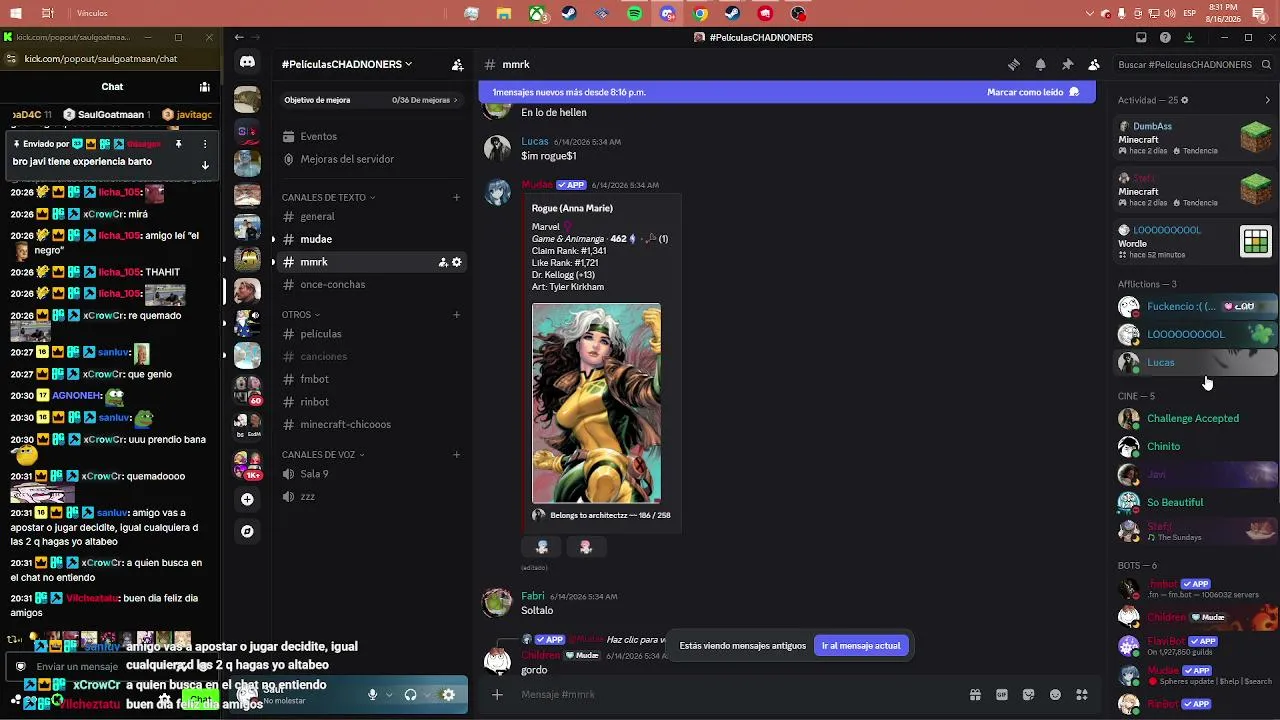
Task: Select the general text channel
Action: (x=370, y=217)
